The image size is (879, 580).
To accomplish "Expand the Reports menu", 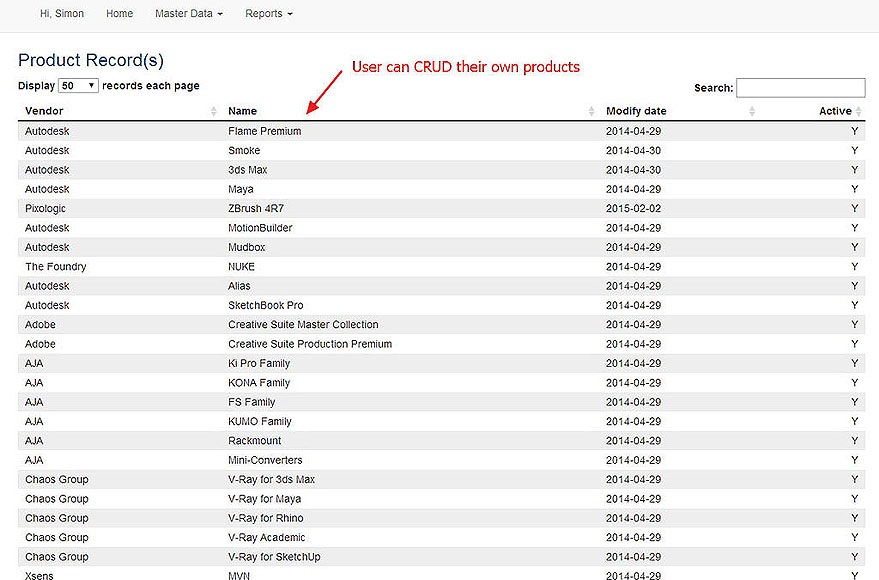I will click(269, 13).
